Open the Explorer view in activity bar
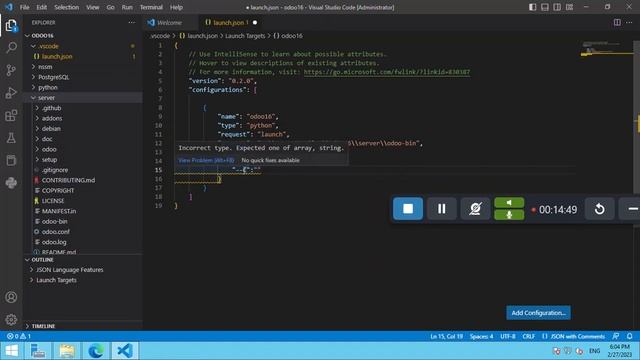 click(11, 26)
